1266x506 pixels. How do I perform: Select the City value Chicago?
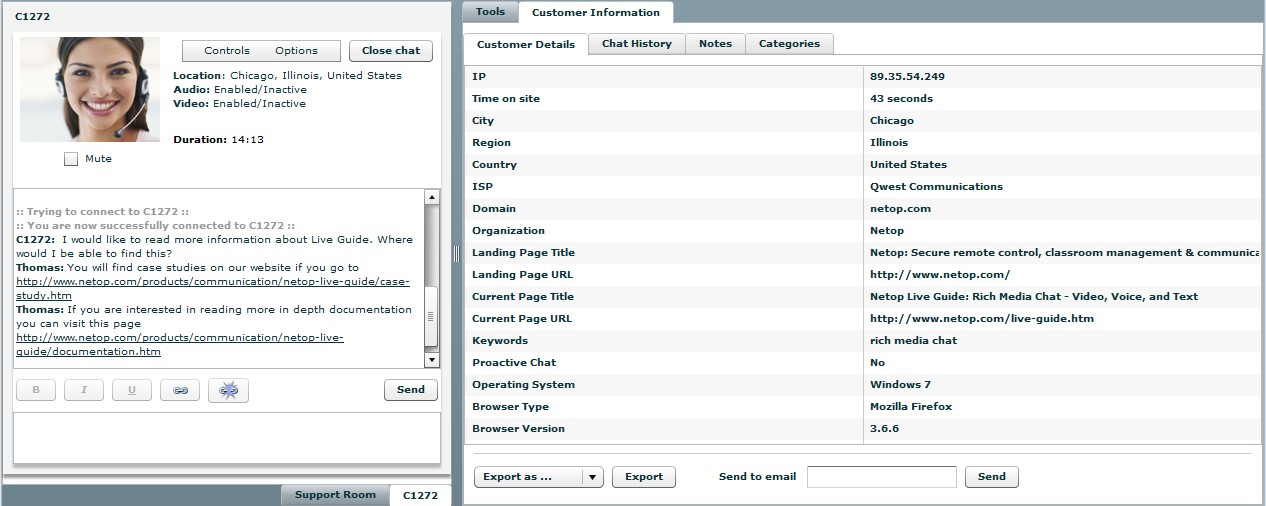[x=892, y=121]
